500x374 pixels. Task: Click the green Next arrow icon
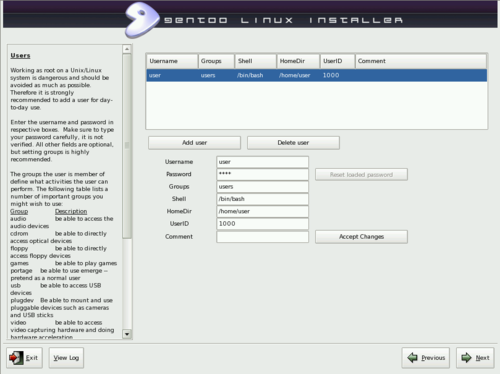coord(466,358)
